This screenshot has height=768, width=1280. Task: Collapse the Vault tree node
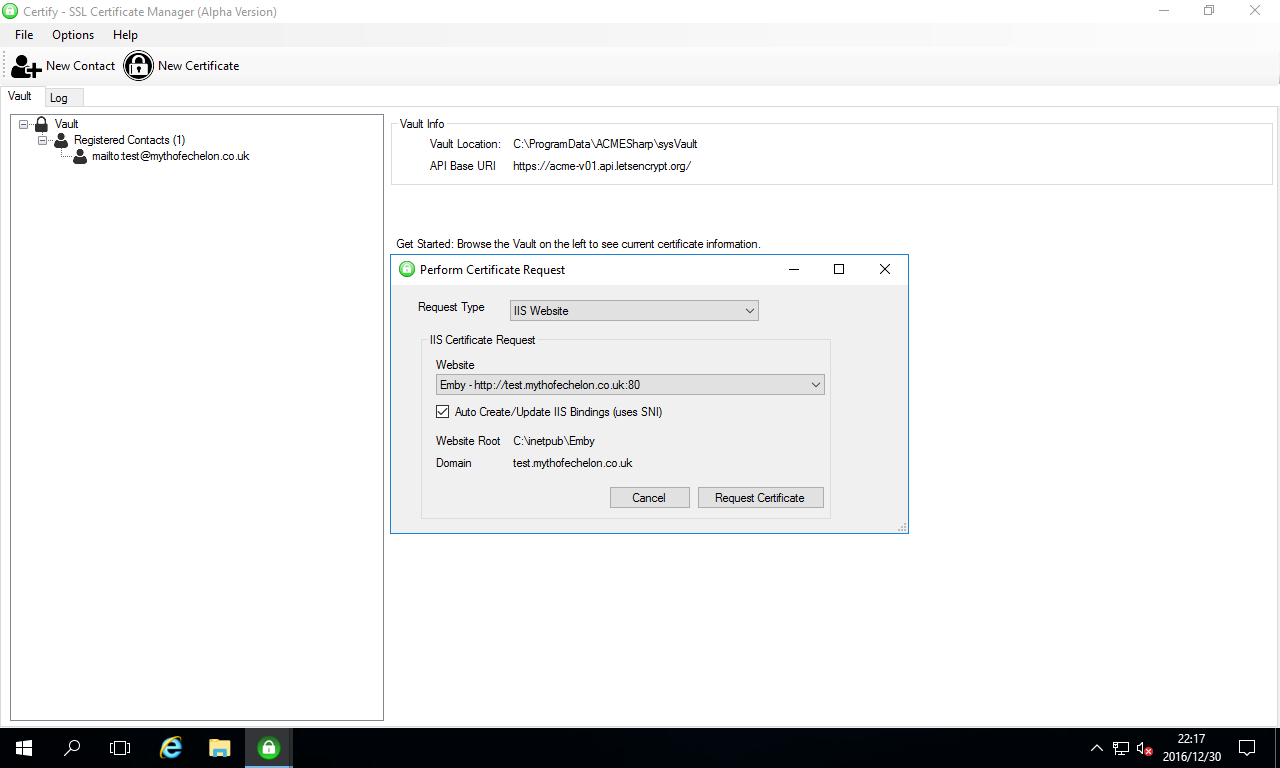pos(24,124)
